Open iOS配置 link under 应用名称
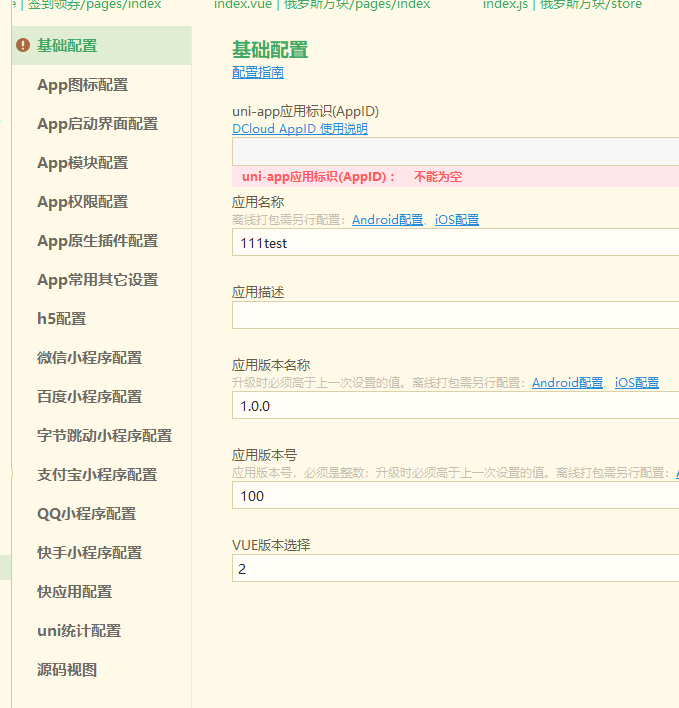This screenshot has height=708, width=679. pyautogui.click(x=457, y=220)
